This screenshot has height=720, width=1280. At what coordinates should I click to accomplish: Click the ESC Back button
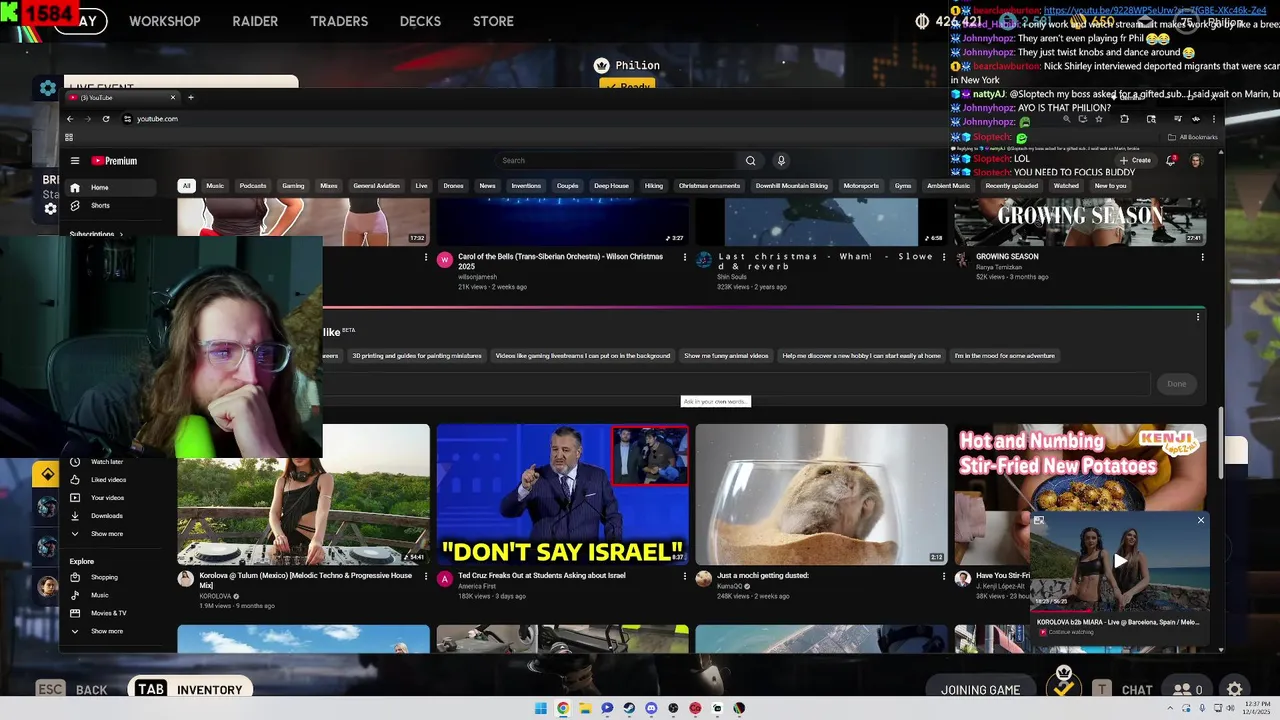pyautogui.click(x=72, y=689)
